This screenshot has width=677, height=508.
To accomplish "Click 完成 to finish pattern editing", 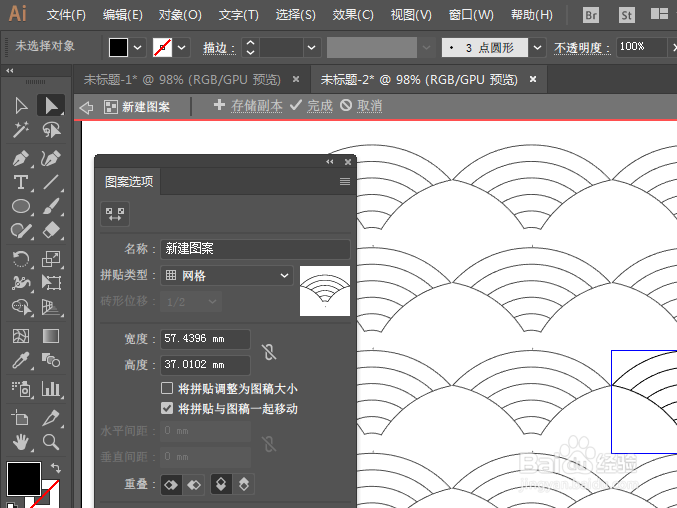I will (320, 106).
